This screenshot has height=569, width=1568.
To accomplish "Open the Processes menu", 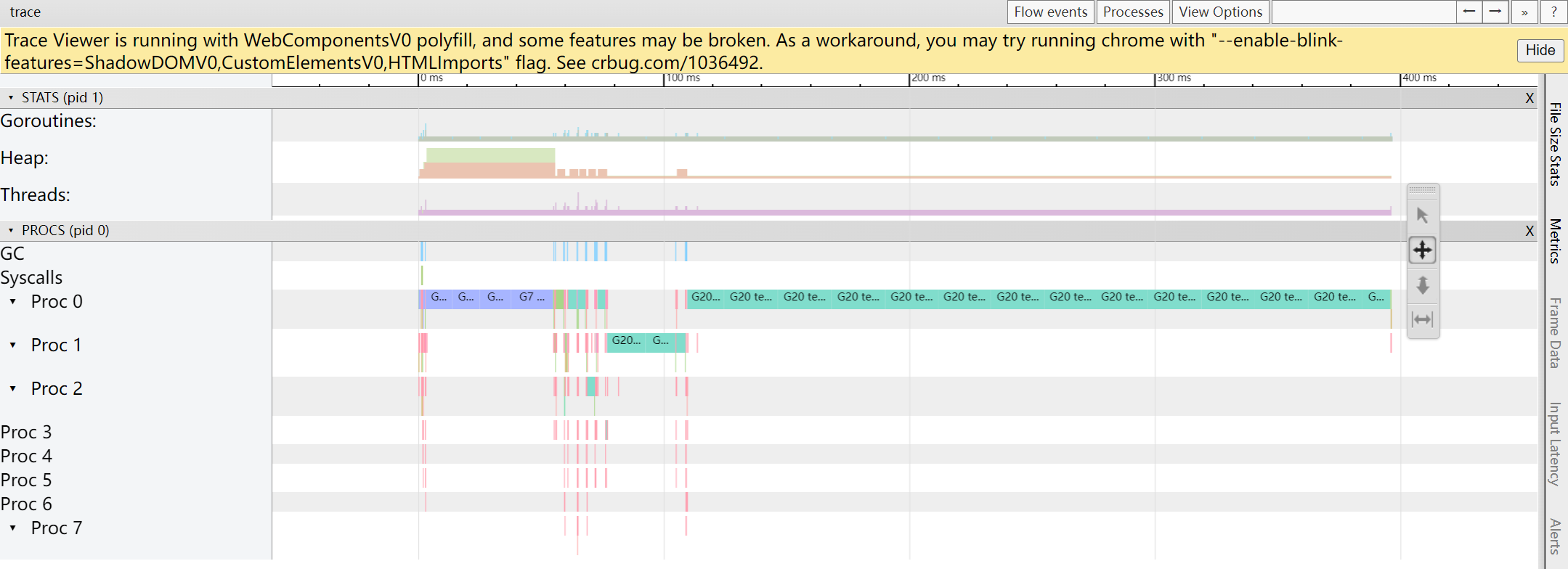I will pyautogui.click(x=1132, y=12).
